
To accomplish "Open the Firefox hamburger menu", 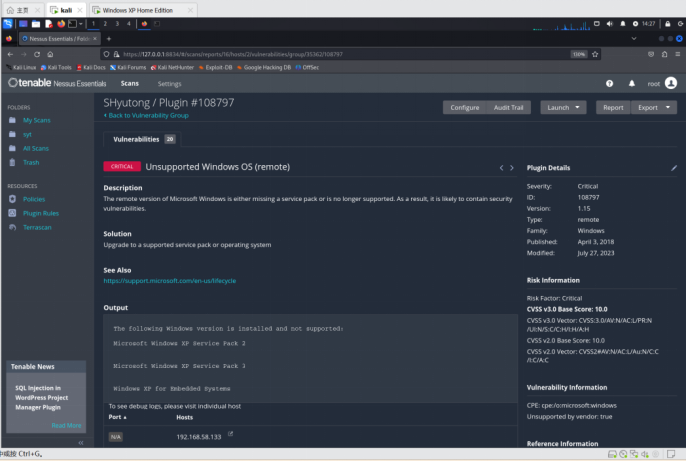I will click(678, 54).
